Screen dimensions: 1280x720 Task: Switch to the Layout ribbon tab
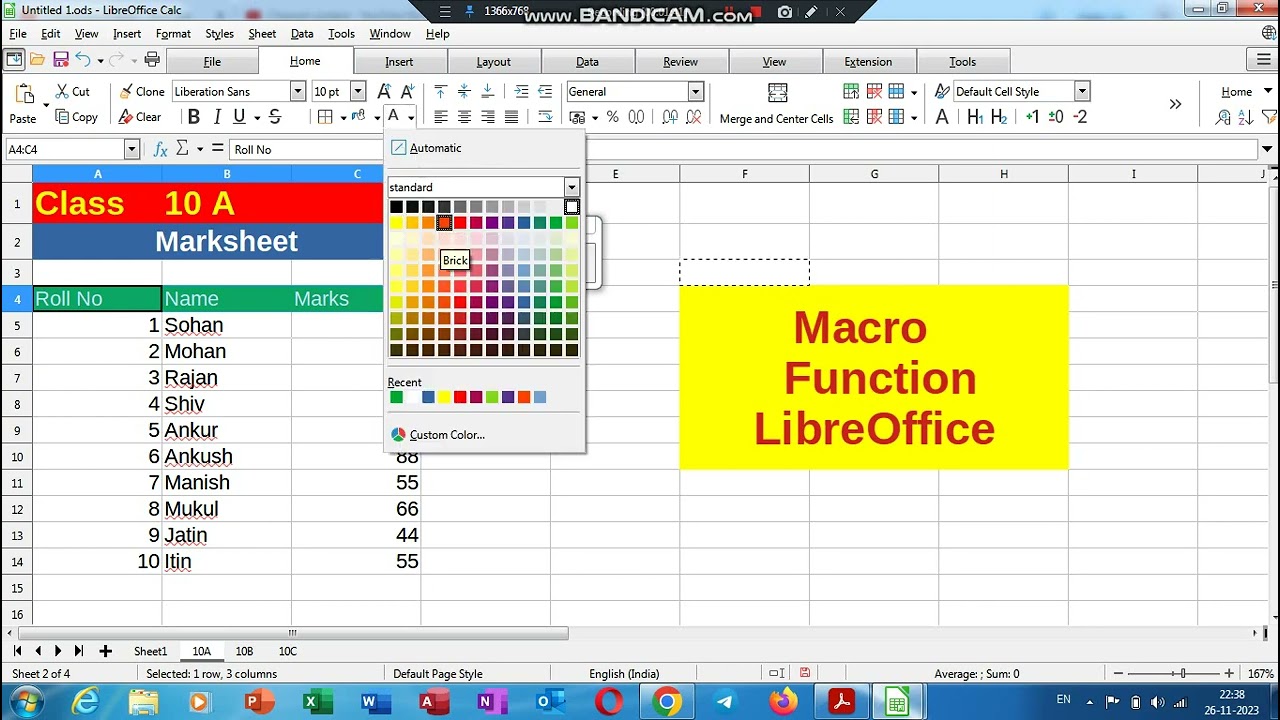click(493, 61)
